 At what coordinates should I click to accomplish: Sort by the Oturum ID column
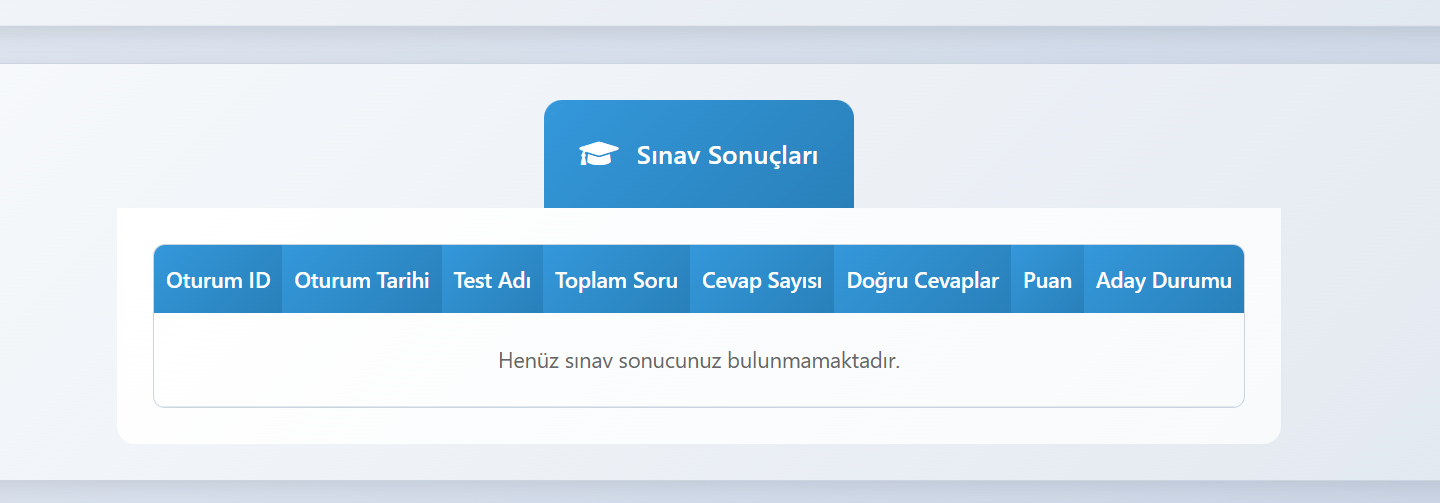[218, 280]
